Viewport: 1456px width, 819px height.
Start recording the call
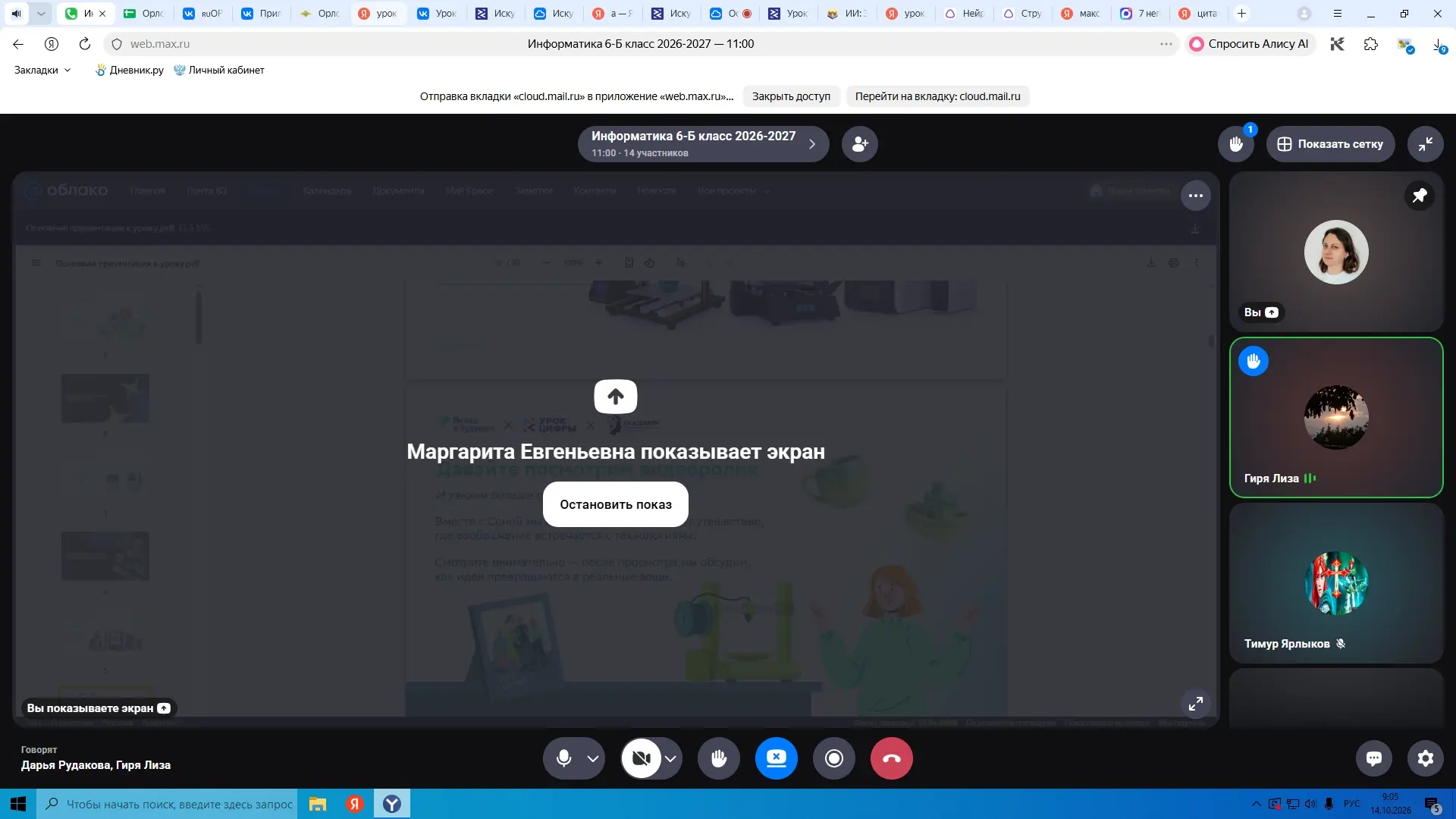click(x=833, y=758)
